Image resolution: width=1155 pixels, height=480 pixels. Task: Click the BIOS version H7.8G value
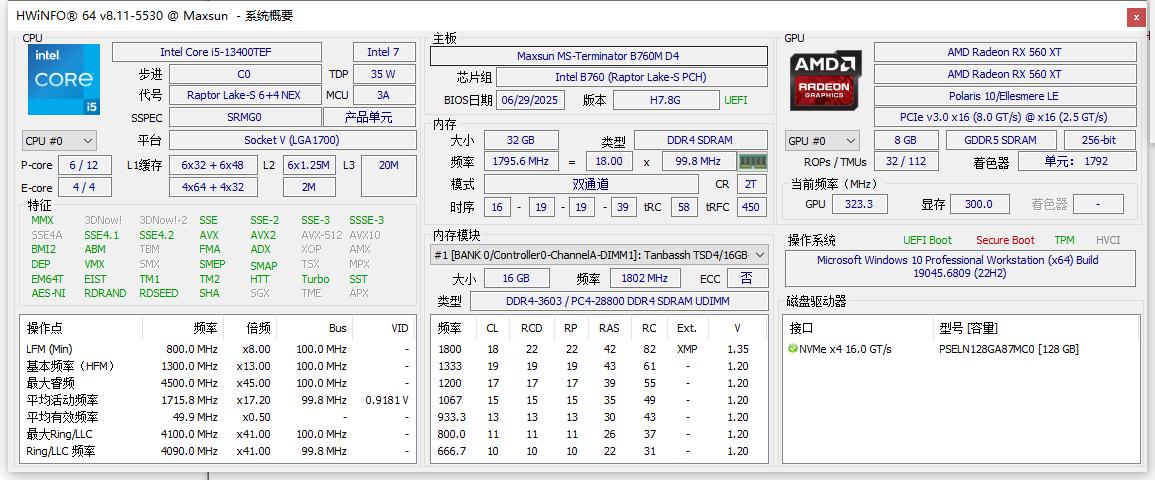666,100
